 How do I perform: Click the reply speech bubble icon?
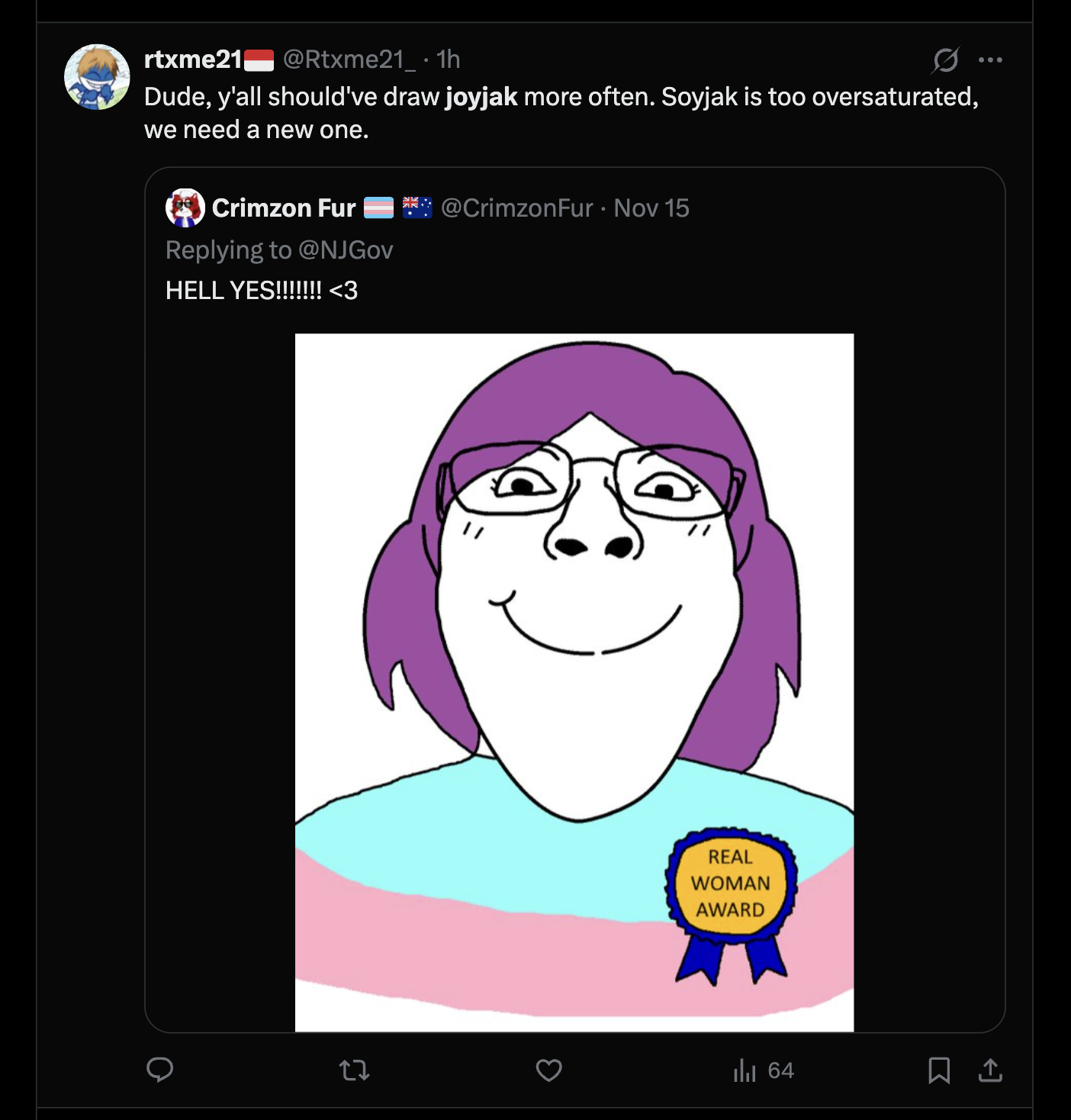[x=160, y=1070]
